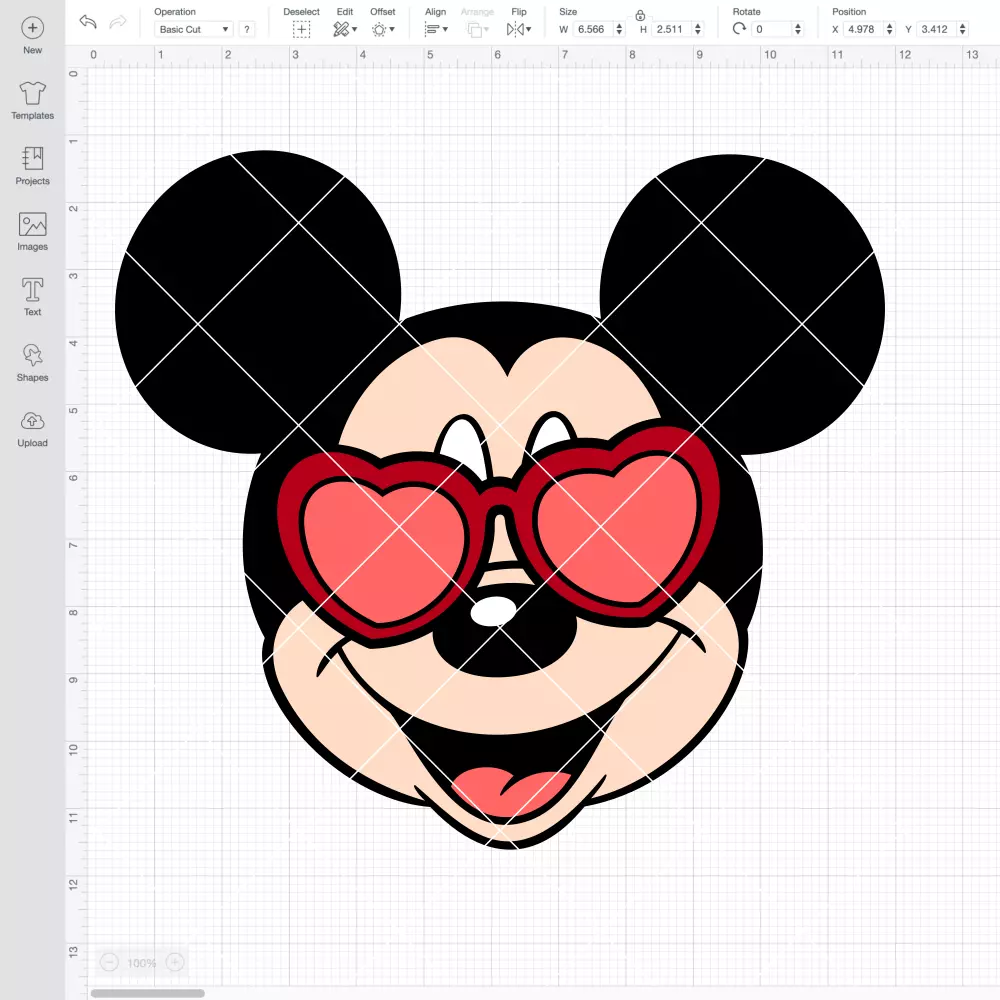Screen dimensions: 1000x1000
Task: Click the X position field 4.978
Action: (x=863, y=29)
